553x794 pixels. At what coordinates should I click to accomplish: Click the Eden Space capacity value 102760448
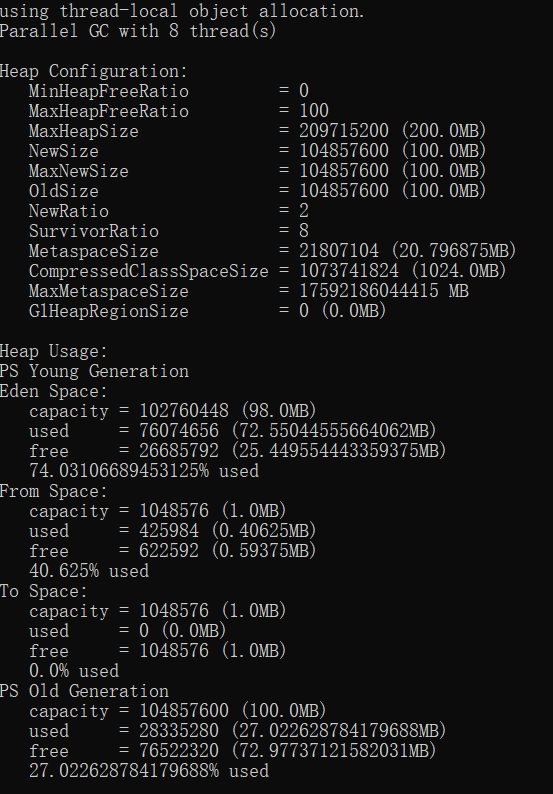tap(184, 411)
